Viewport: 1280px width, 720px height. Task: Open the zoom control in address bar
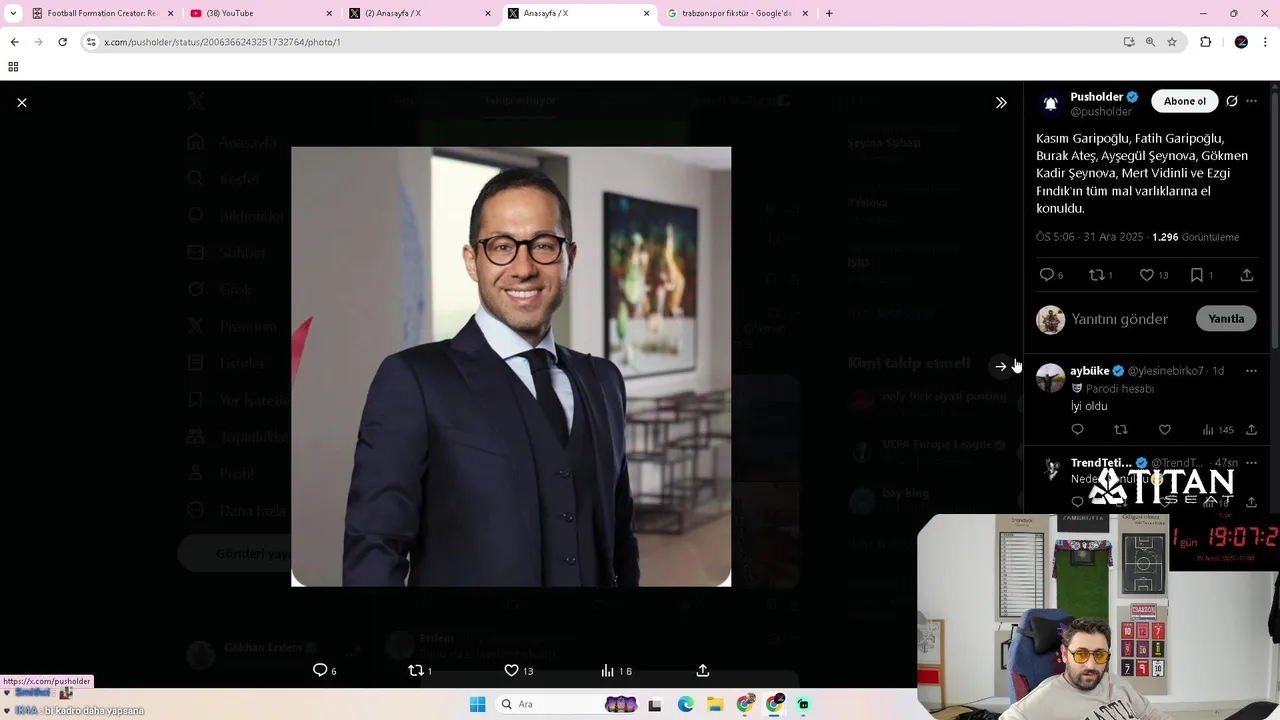pos(1150,42)
